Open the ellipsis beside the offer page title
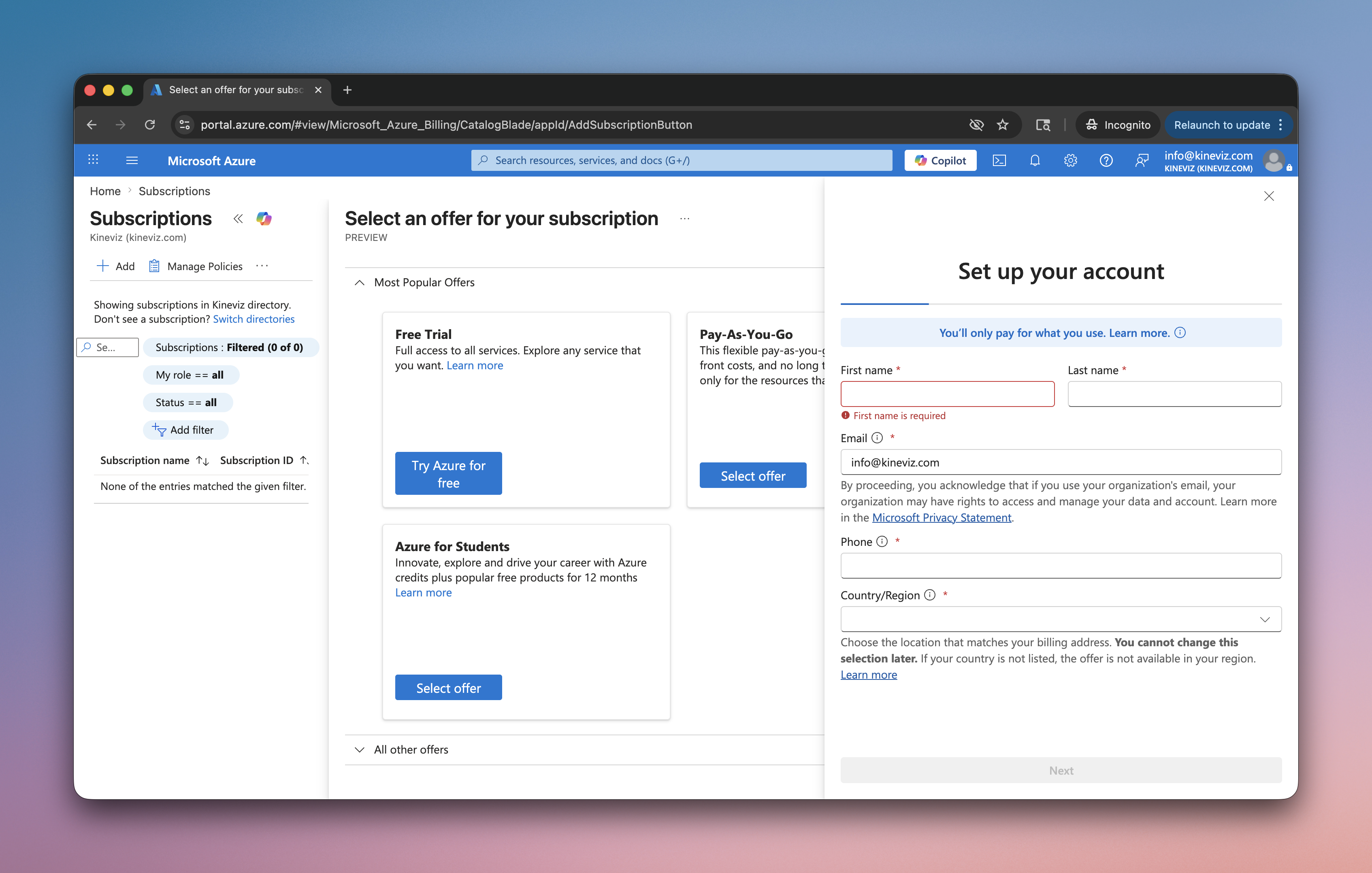The image size is (1372, 873). tap(685, 219)
